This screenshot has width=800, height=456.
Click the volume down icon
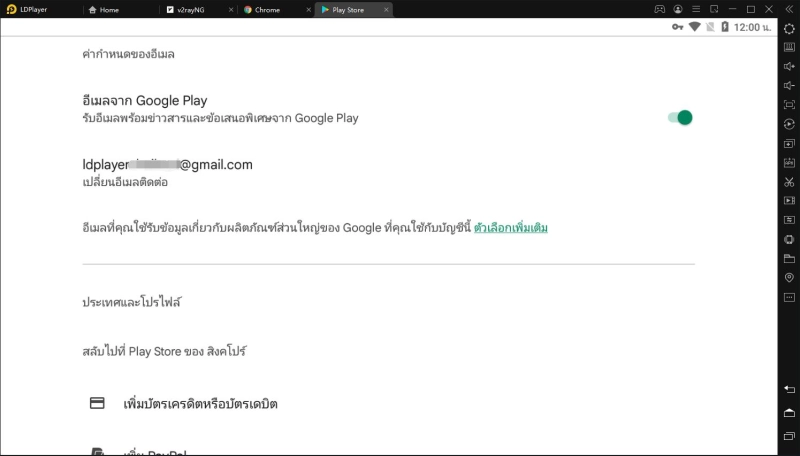(789, 85)
